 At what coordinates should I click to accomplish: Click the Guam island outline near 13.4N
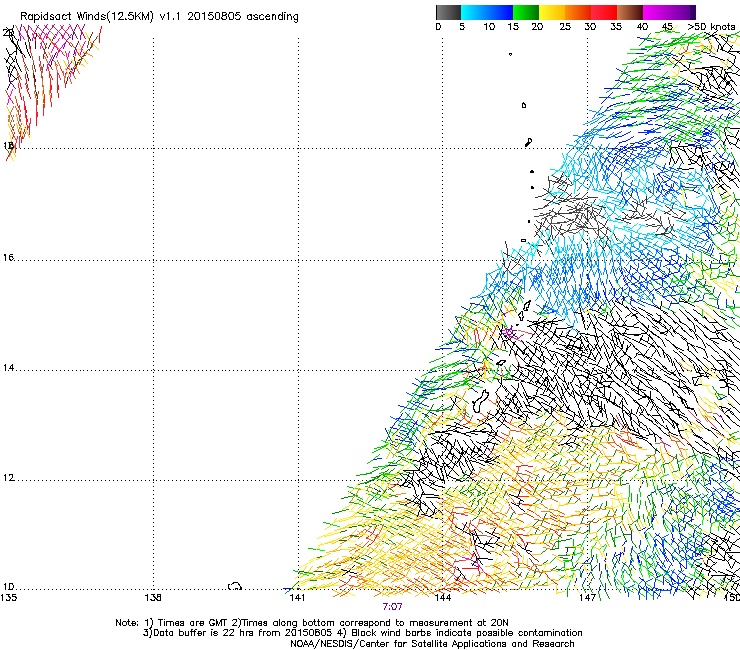[480, 402]
